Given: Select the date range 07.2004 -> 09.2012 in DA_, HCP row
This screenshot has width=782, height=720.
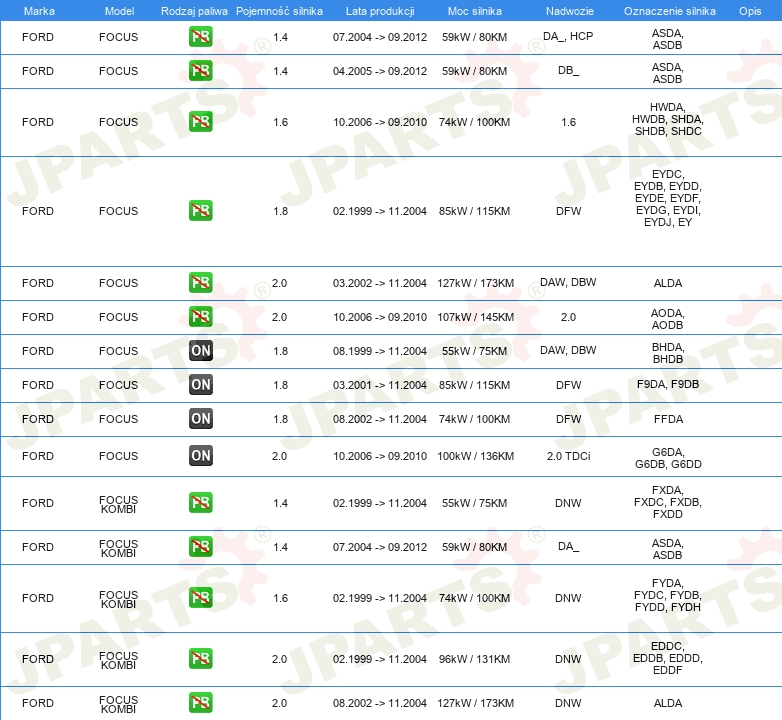Looking at the screenshot, I should (380, 37).
